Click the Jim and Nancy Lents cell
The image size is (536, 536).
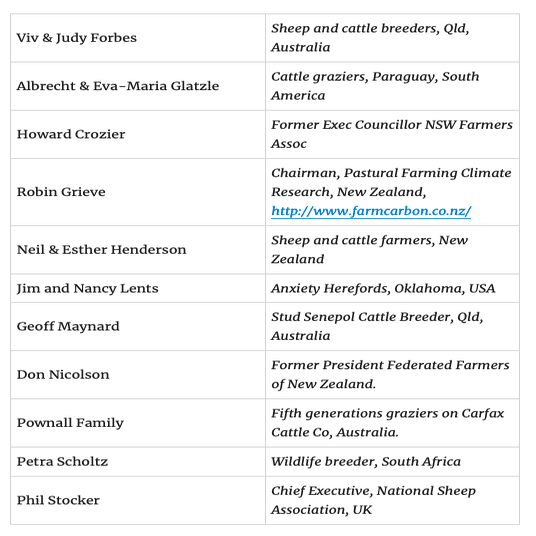pos(138,288)
